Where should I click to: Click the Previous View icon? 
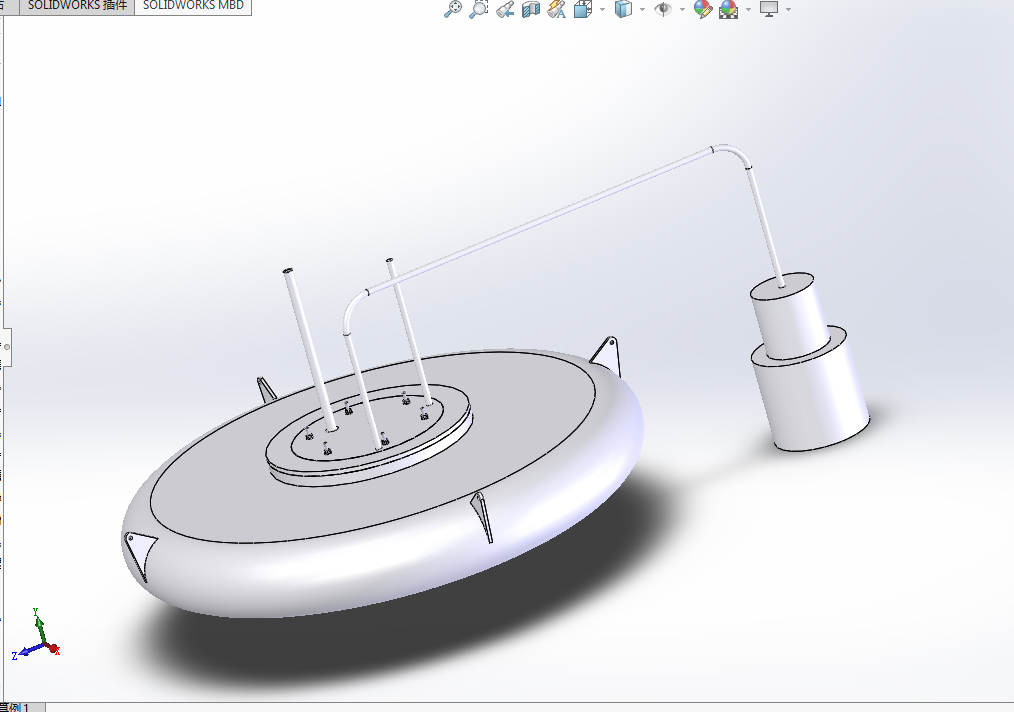tap(505, 9)
